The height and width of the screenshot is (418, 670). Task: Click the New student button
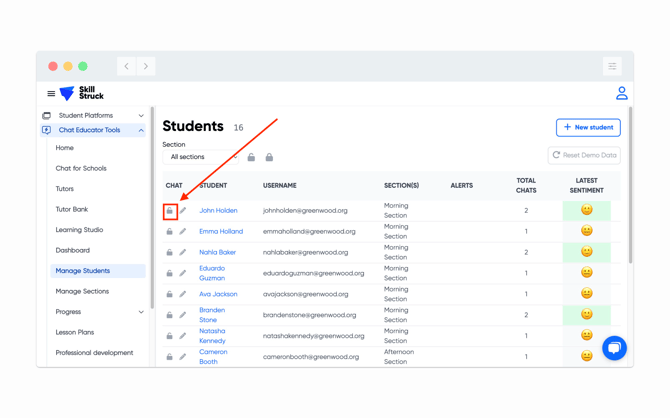588,128
